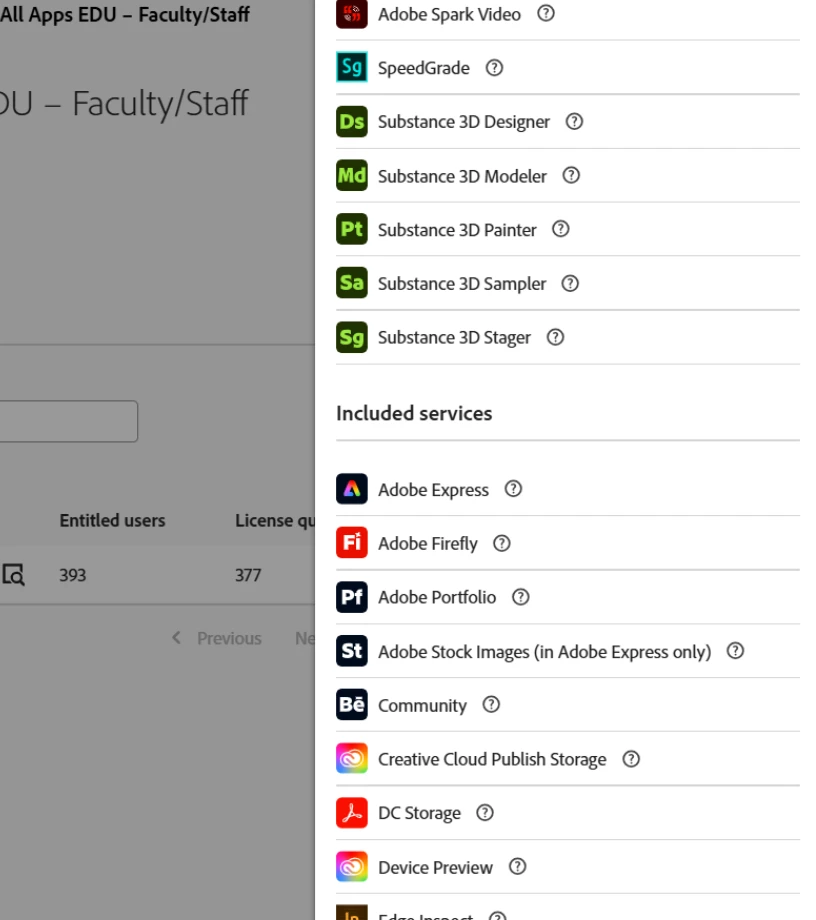
Task: Go to Previous page of results
Action: (216, 638)
